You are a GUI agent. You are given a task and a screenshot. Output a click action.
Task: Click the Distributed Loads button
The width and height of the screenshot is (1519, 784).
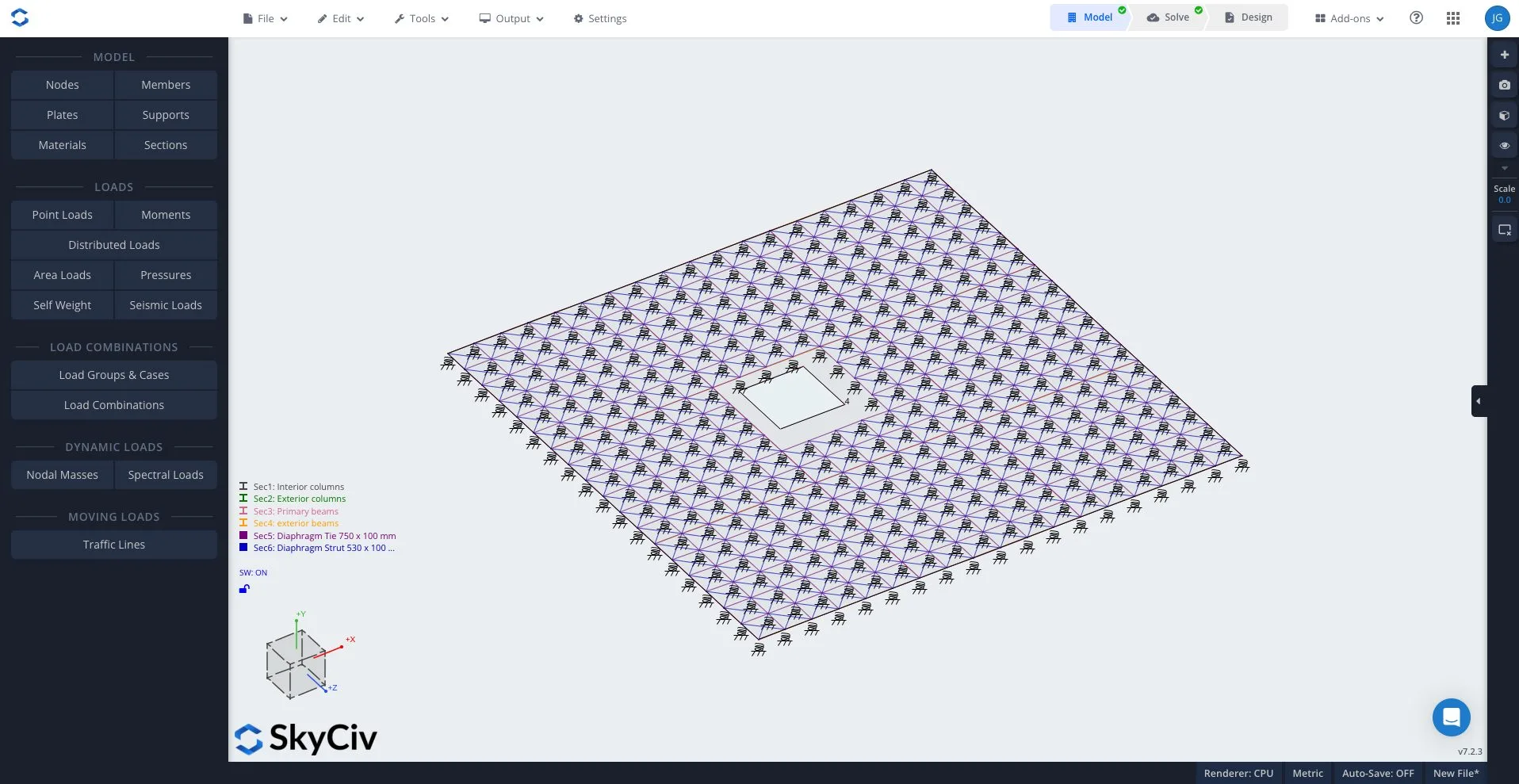pos(114,245)
